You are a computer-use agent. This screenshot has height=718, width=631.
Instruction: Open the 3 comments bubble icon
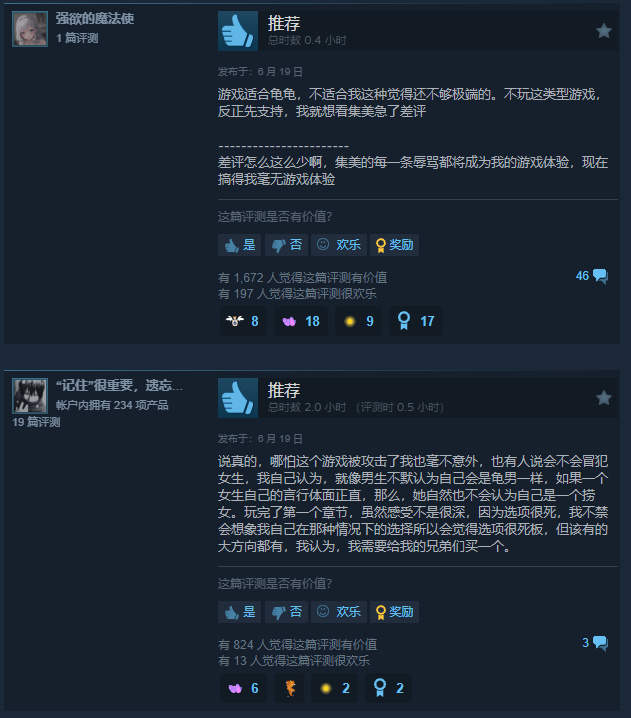(x=600, y=643)
